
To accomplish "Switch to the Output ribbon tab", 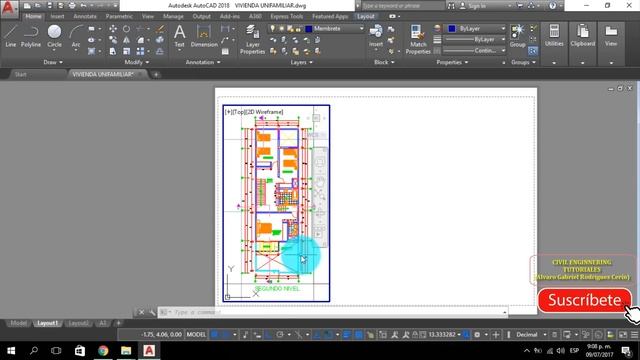I will coord(201,16).
